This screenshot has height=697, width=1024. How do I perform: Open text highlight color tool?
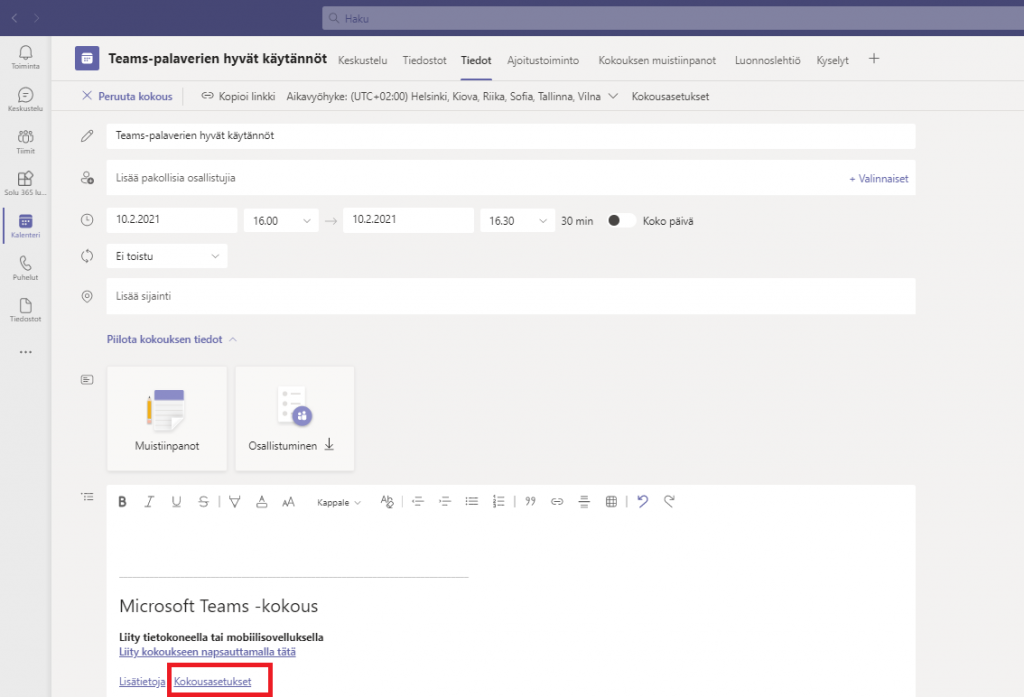(x=234, y=502)
